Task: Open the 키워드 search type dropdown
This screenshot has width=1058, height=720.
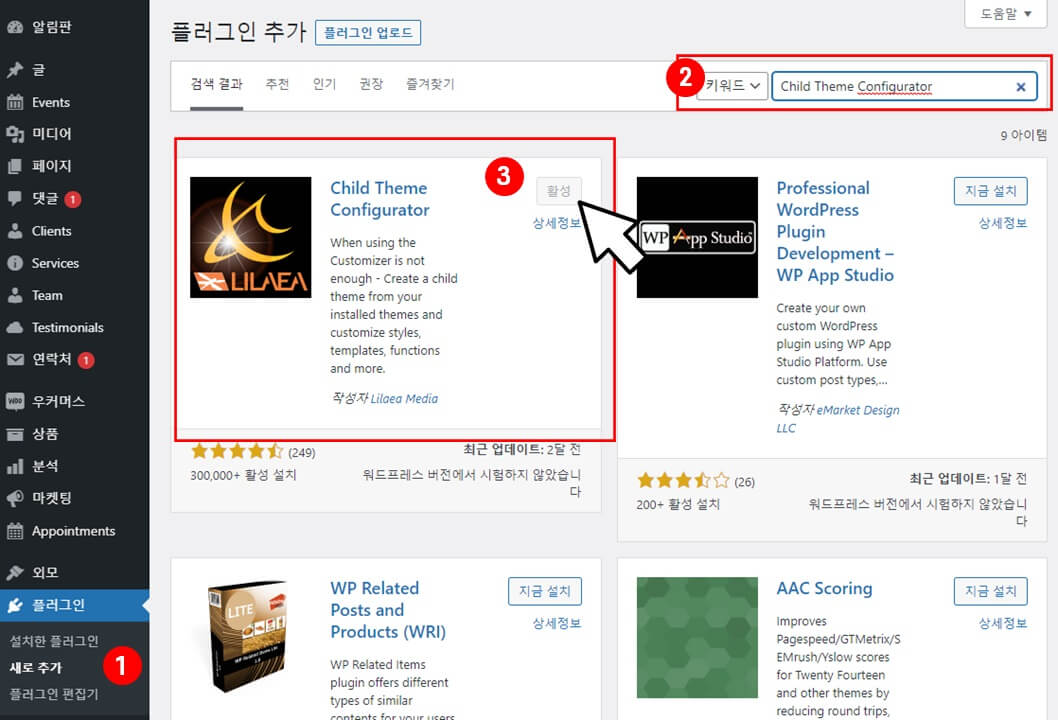Action: [x=733, y=86]
